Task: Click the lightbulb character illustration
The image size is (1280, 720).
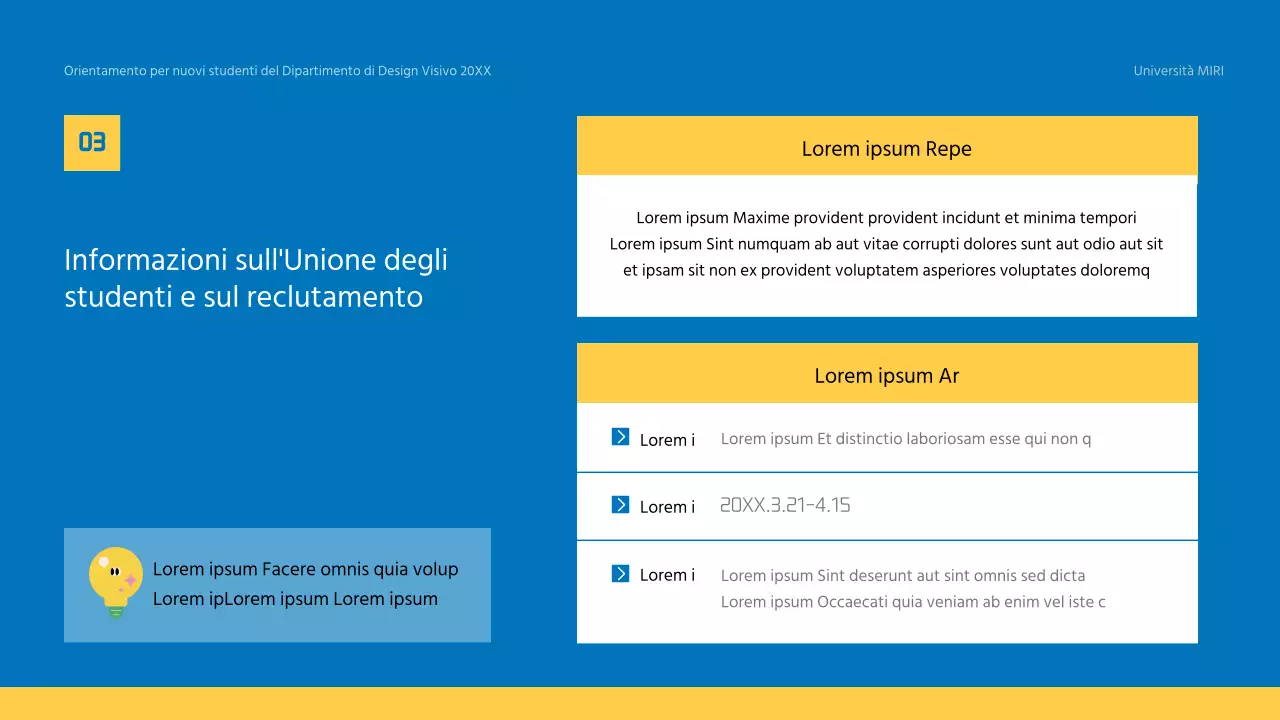Action: (114, 585)
